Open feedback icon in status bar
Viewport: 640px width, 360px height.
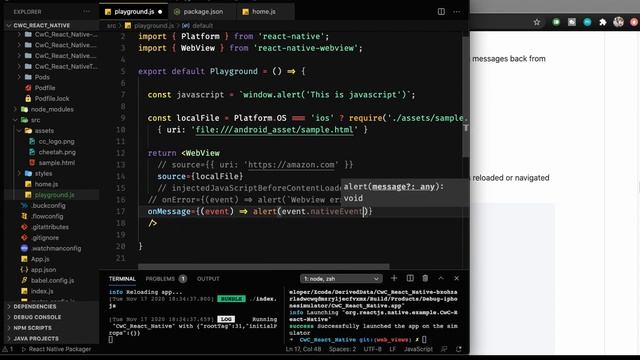[x=444, y=349]
